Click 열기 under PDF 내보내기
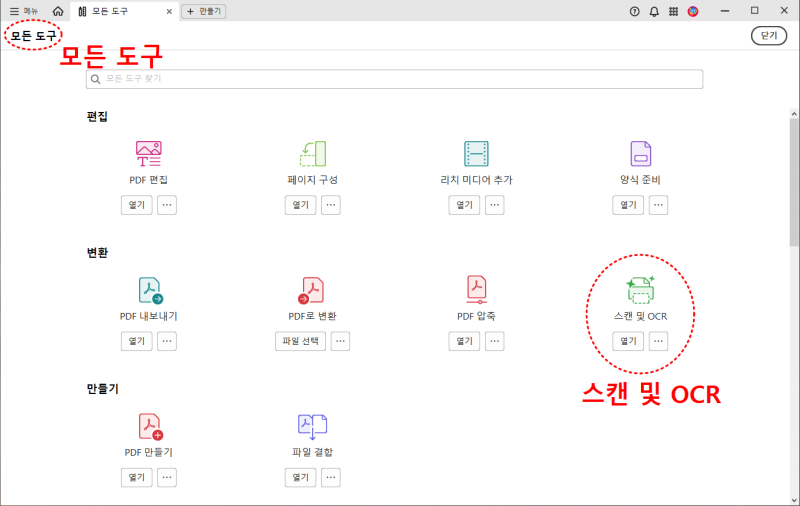 tap(137, 341)
